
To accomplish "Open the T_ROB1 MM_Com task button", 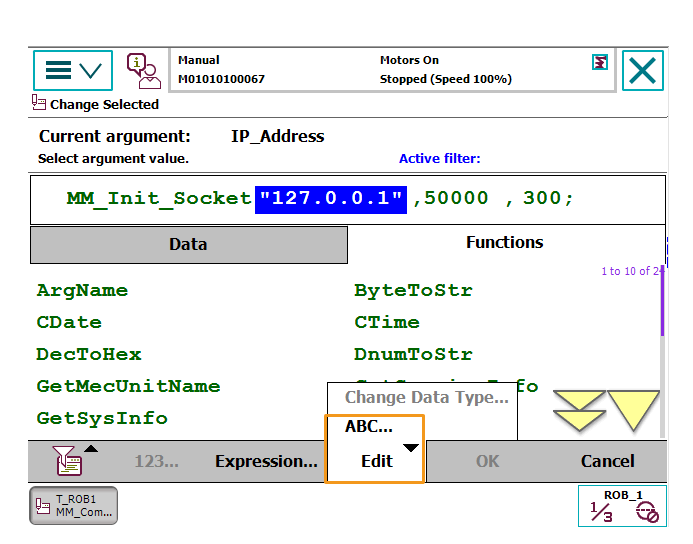I will click(73, 505).
